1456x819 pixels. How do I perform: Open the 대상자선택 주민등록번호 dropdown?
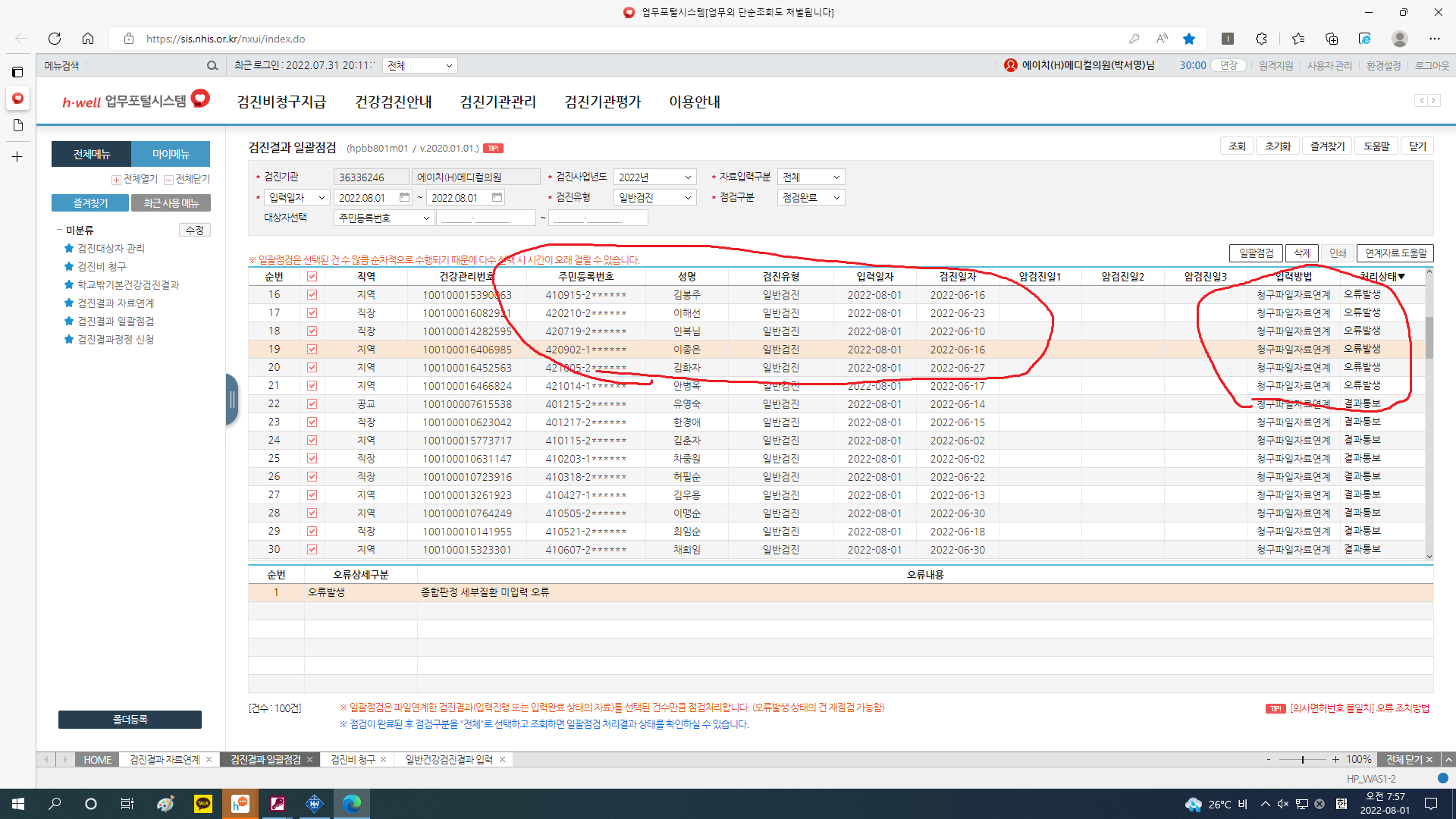(384, 218)
